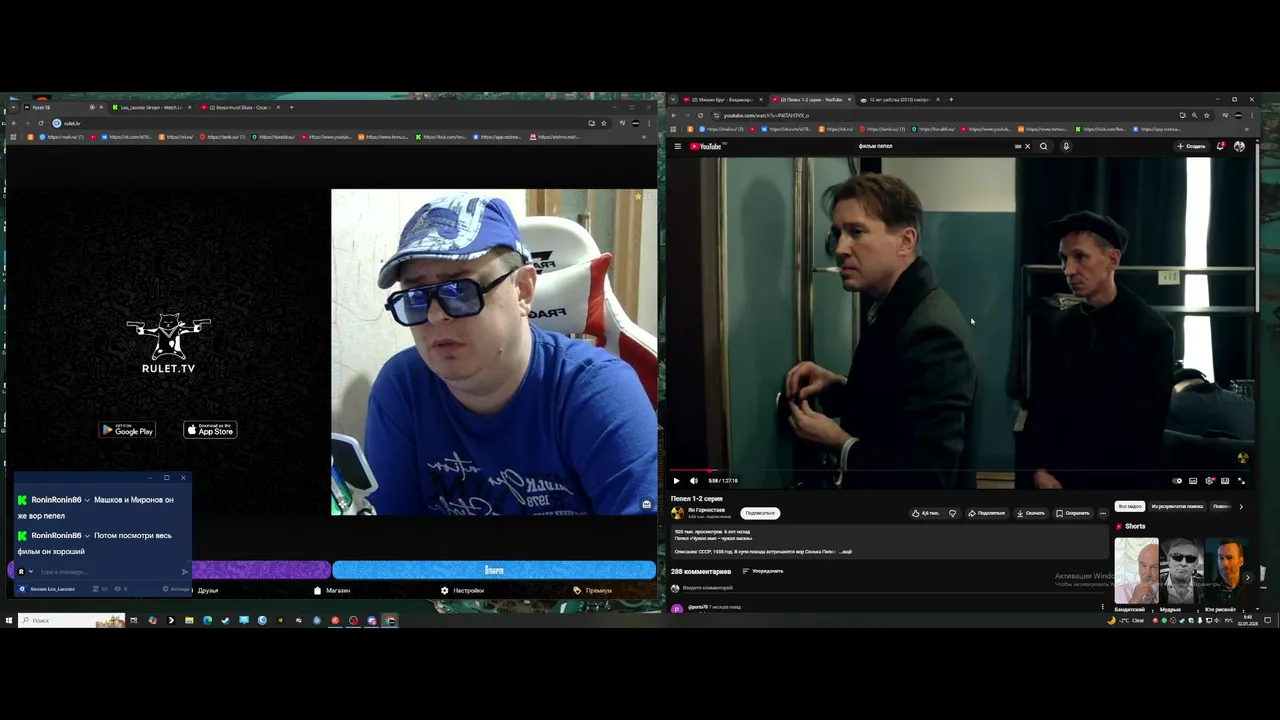1280x720 pixels.
Task: Mute the YouTube player volume
Action: coord(693,481)
